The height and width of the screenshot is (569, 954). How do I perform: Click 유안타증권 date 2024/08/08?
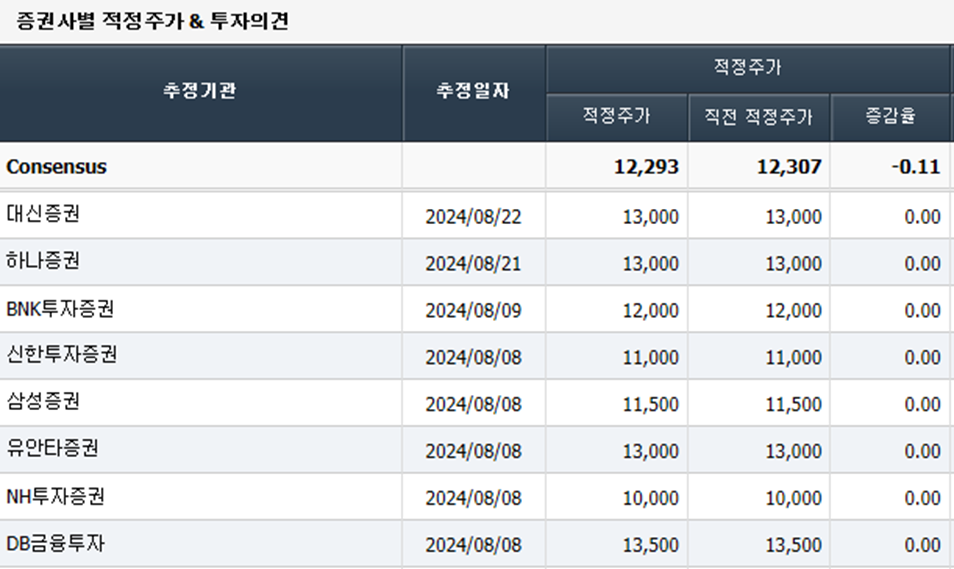[x=473, y=451]
